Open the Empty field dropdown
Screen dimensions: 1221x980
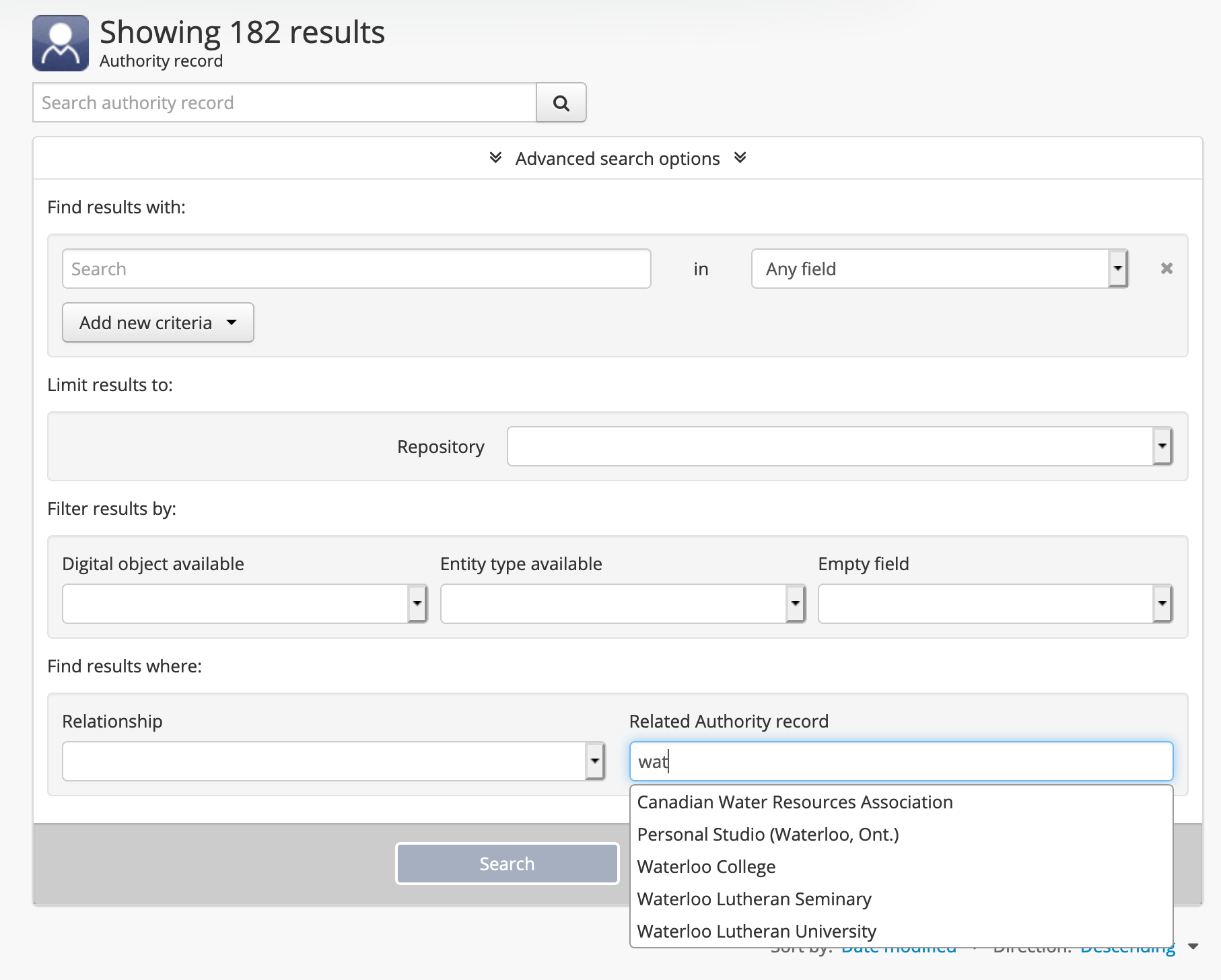pyautogui.click(x=995, y=604)
